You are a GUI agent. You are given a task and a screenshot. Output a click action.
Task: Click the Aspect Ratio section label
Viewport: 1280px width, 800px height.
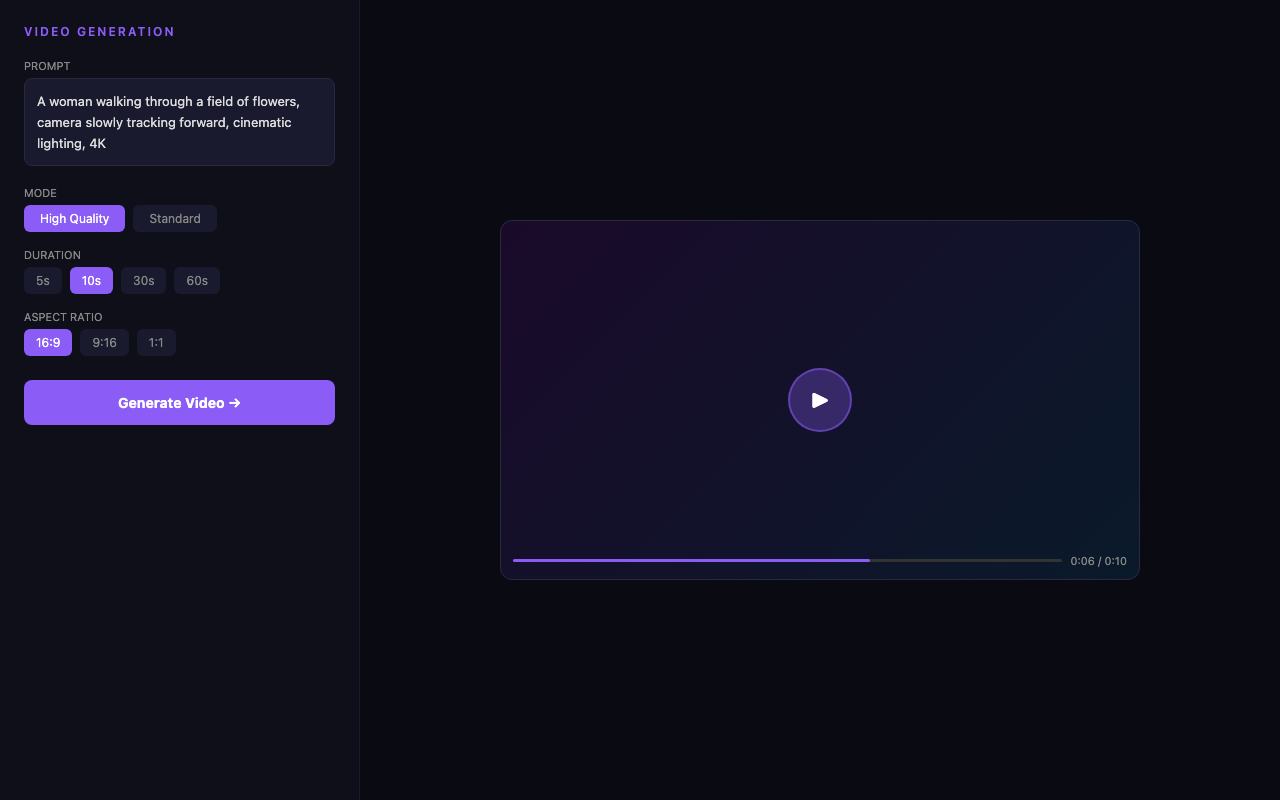coord(63,317)
